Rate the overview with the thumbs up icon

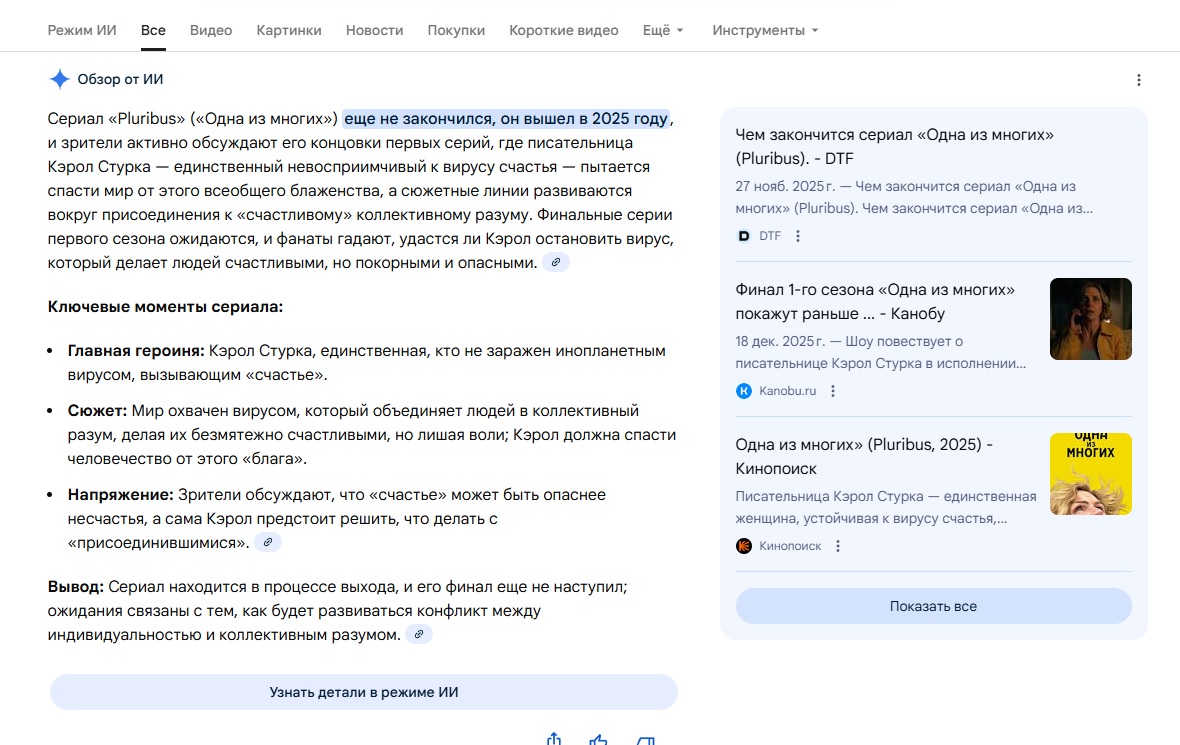tap(598, 740)
